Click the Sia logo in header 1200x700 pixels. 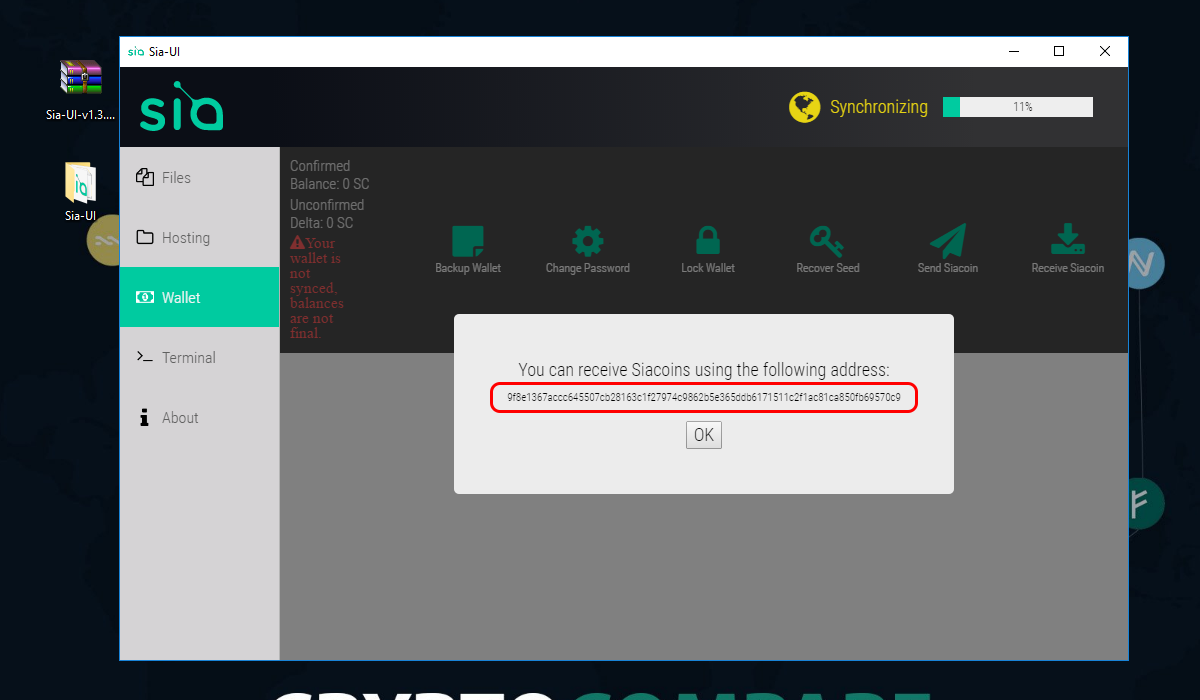[x=181, y=107]
